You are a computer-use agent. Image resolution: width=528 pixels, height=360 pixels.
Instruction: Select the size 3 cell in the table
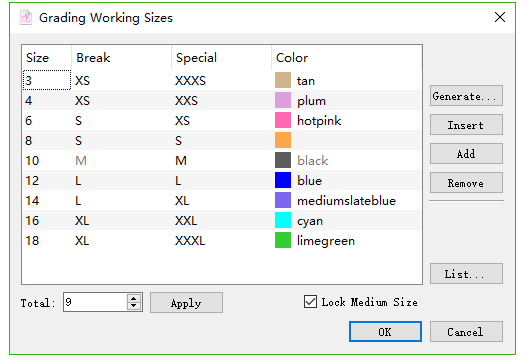(x=47, y=80)
